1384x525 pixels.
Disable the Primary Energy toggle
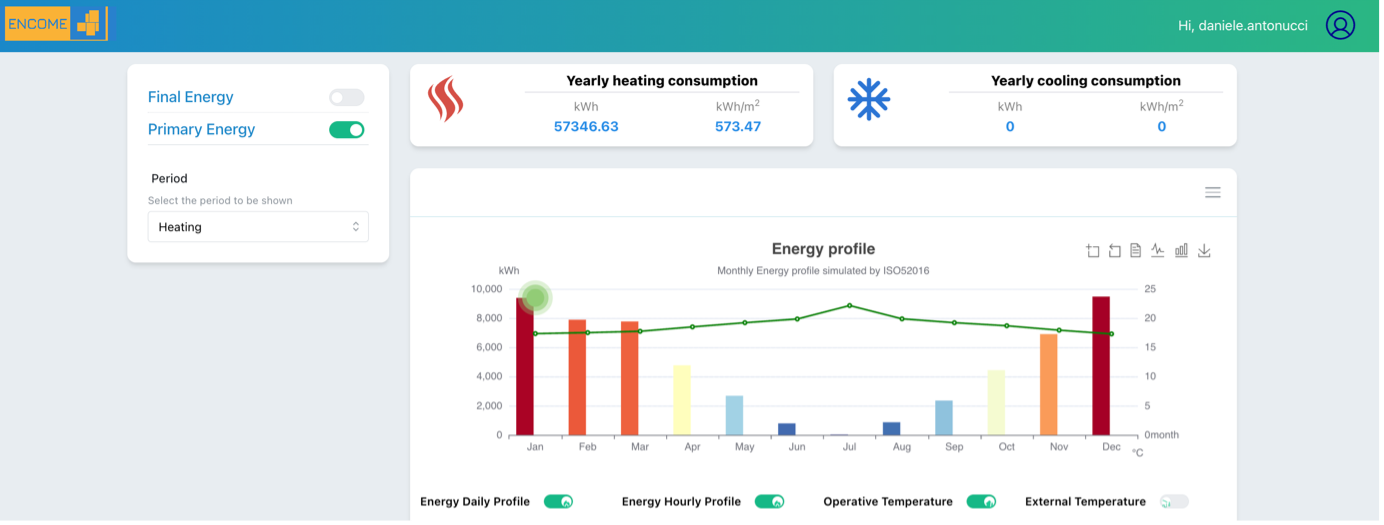tap(347, 130)
